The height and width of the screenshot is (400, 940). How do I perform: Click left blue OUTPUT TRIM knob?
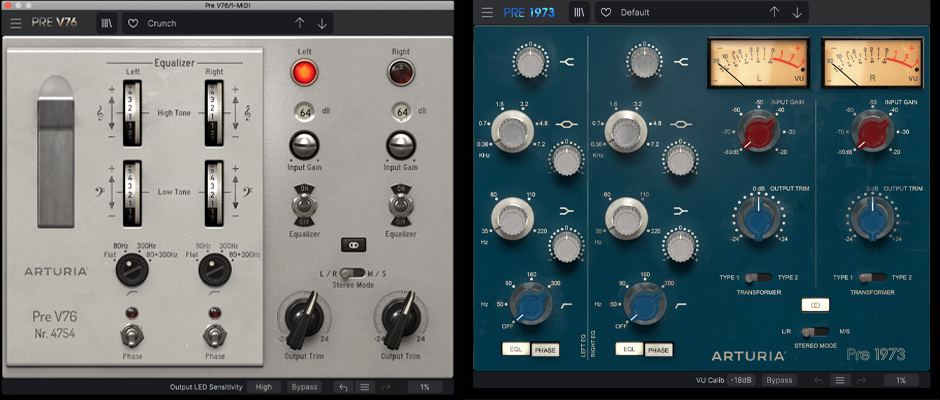[x=758, y=218]
